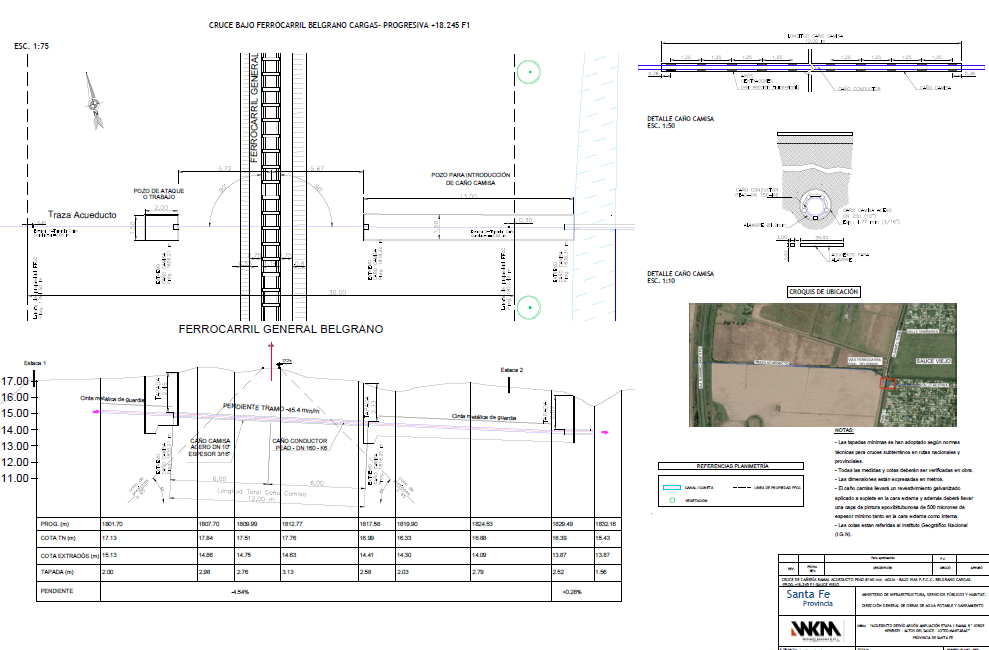Screen dimensions: 989x650
Task: Click the Santa Fe Provincia logo
Action: [x=808, y=598]
